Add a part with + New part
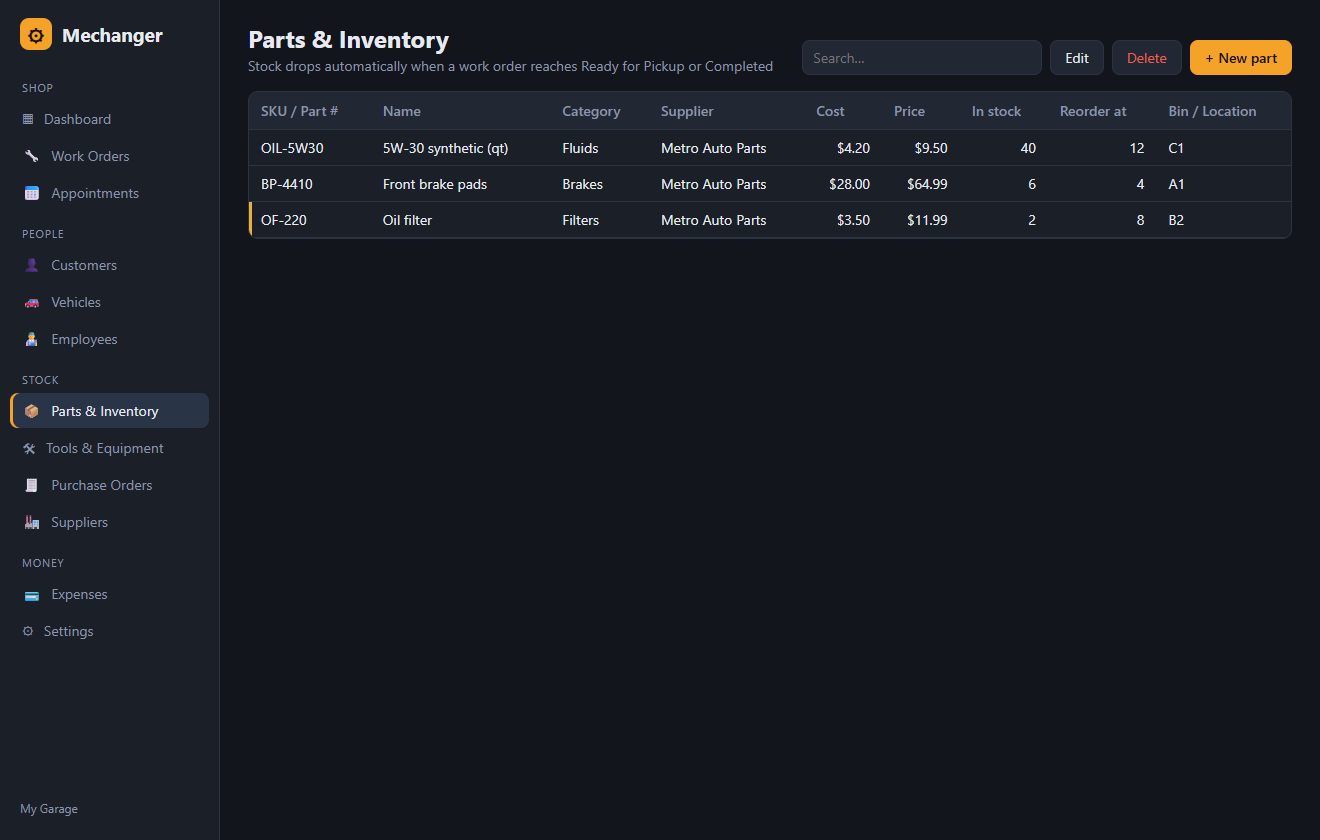The width and height of the screenshot is (1320, 840). [1241, 58]
